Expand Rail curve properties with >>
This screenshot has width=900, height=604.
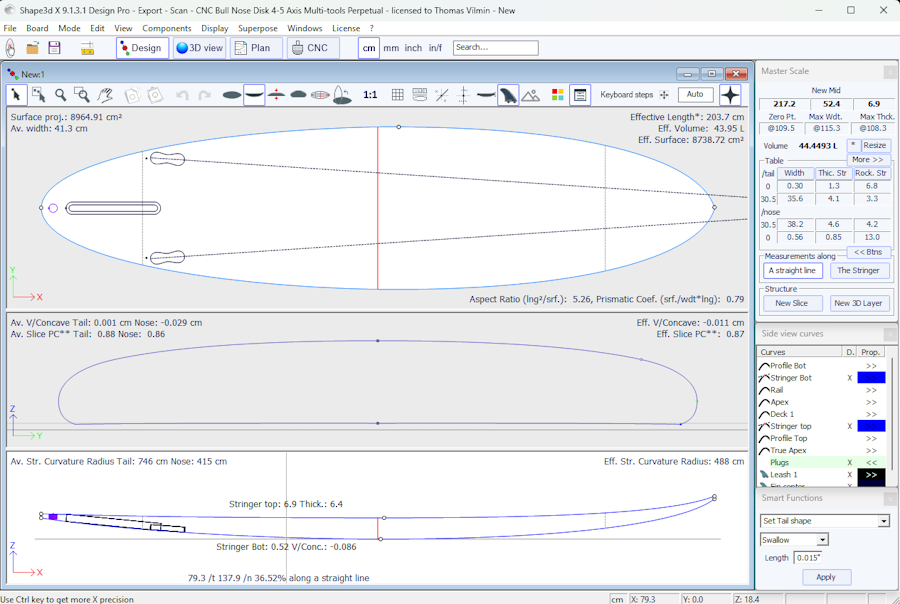coord(871,390)
